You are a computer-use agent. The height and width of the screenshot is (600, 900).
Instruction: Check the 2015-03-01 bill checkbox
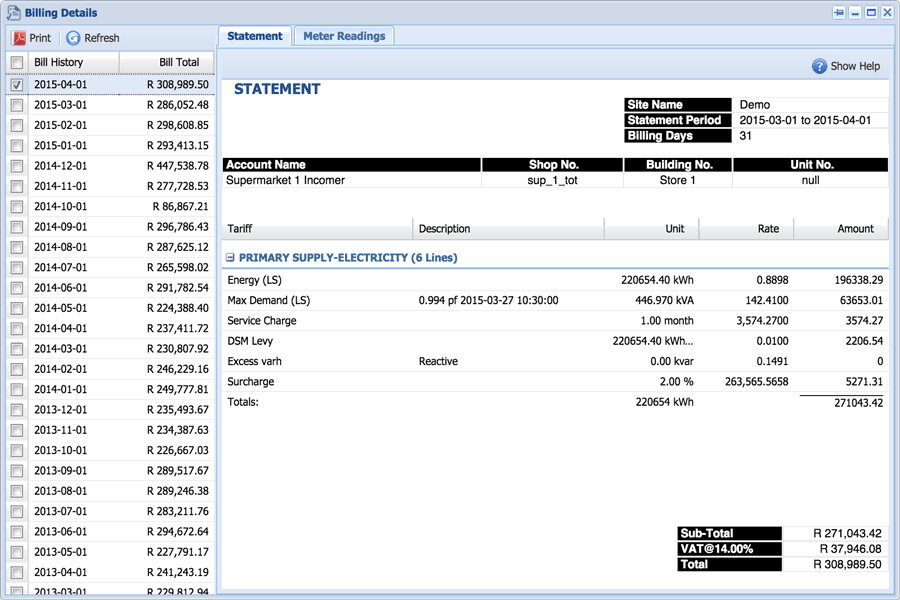(x=17, y=105)
